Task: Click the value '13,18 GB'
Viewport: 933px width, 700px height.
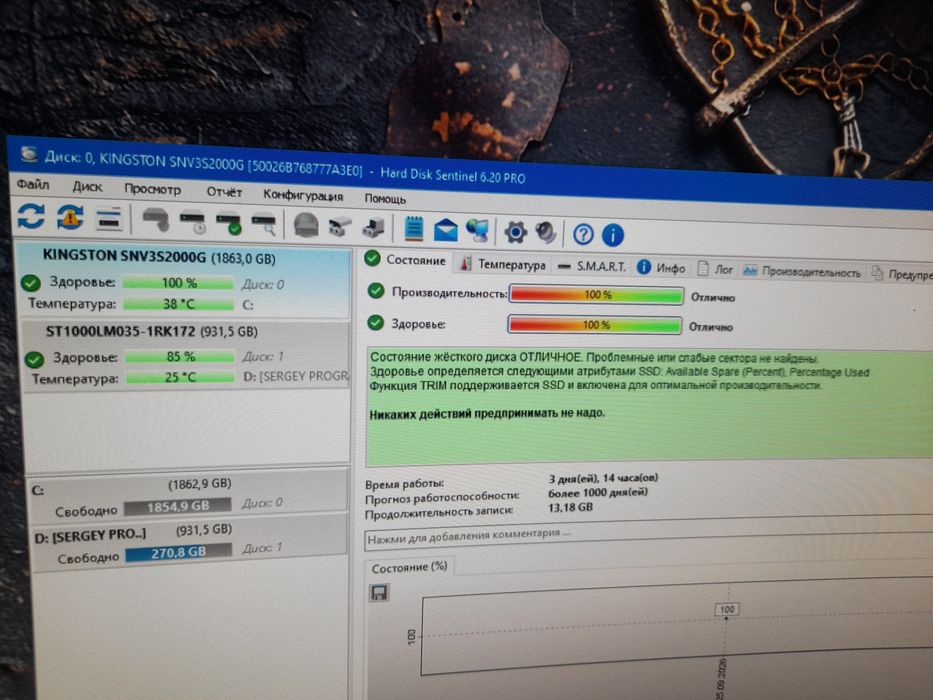Action: [x=570, y=507]
